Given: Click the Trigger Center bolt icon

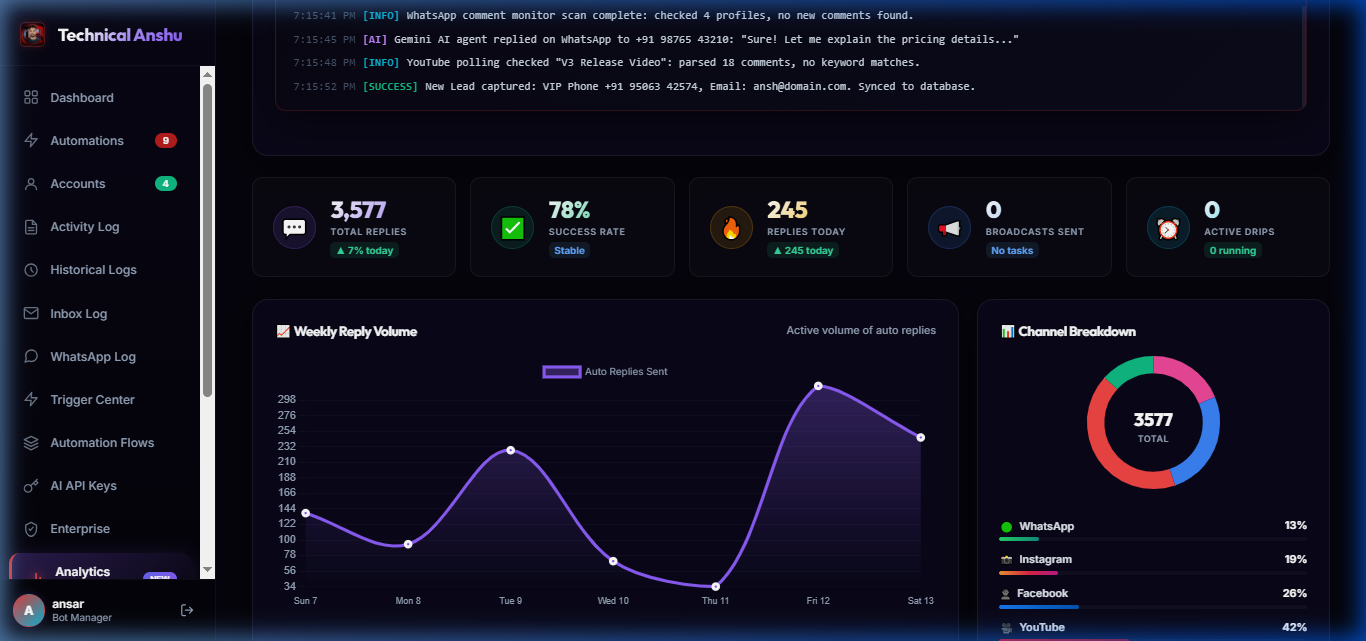Looking at the screenshot, I should point(31,400).
